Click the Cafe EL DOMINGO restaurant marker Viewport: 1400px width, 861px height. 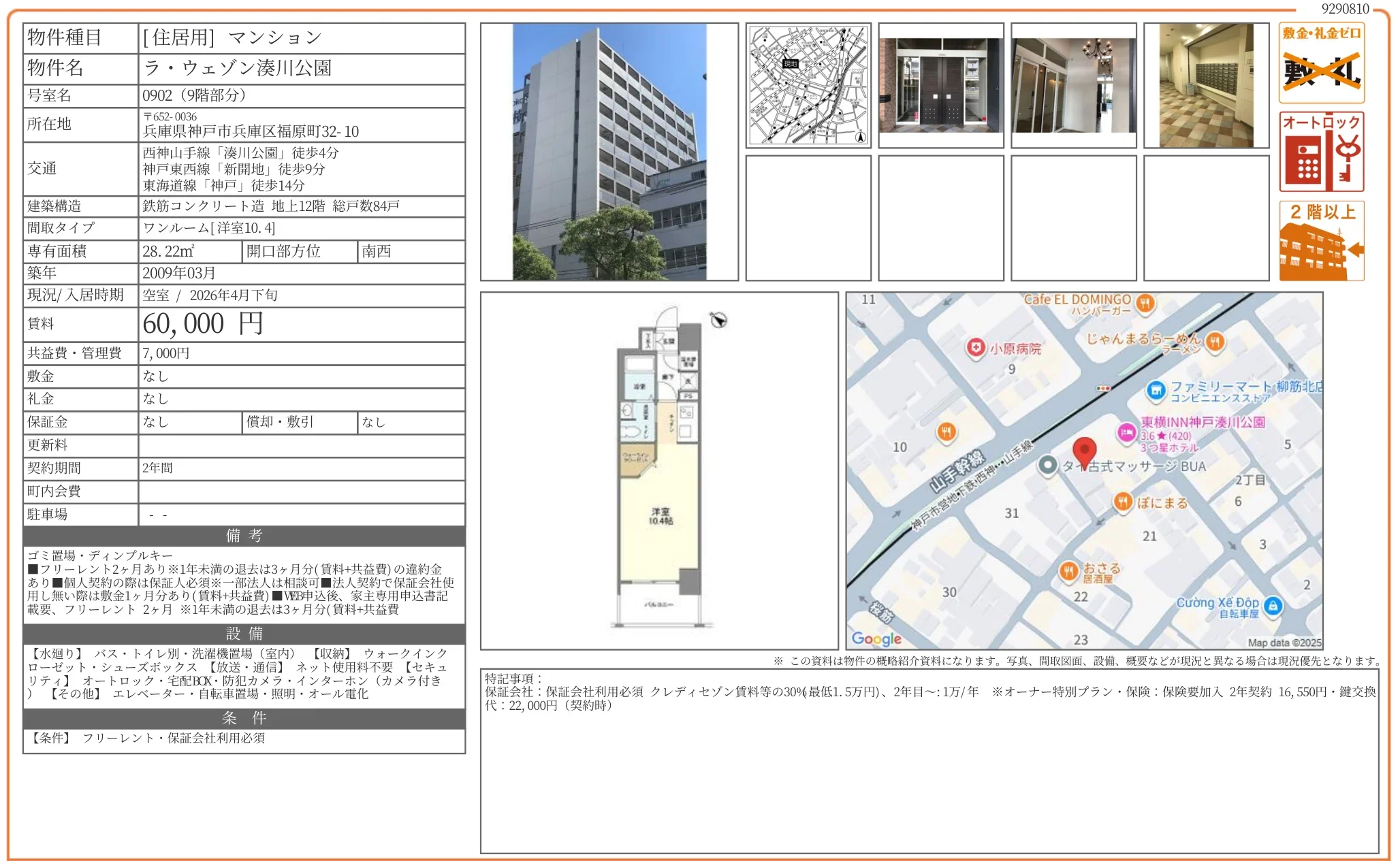(x=1145, y=303)
